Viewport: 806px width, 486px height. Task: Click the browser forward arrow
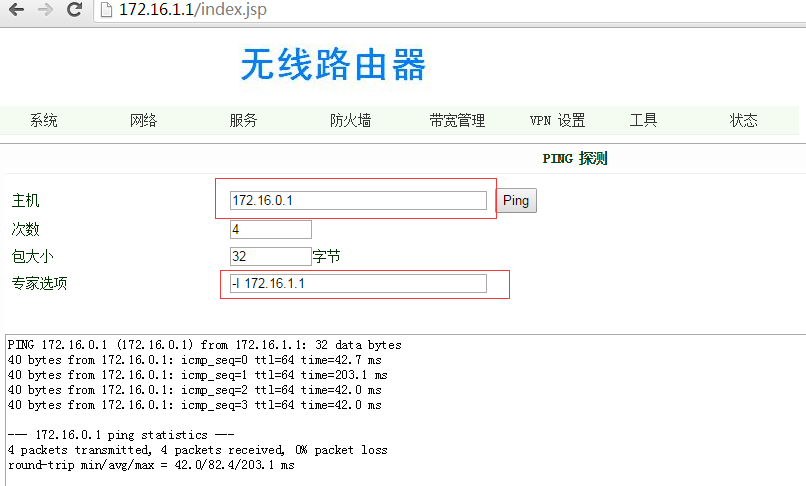click(x=46, y=12)
